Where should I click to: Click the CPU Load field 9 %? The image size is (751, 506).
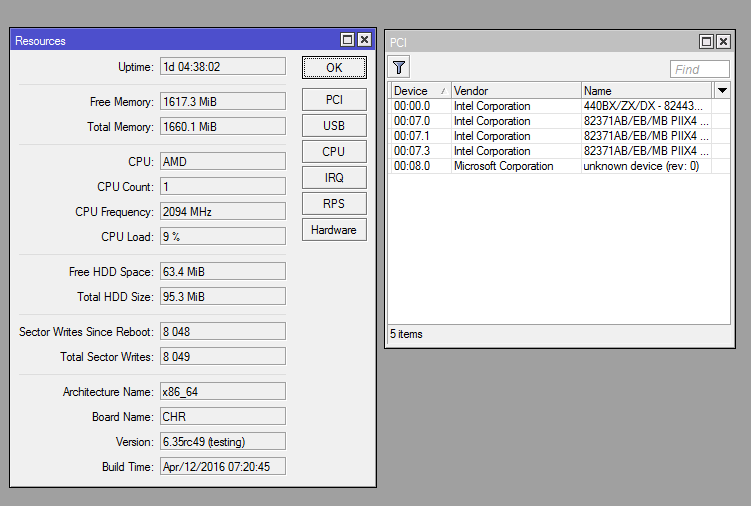pyautogui.click(x=223, y=236)
